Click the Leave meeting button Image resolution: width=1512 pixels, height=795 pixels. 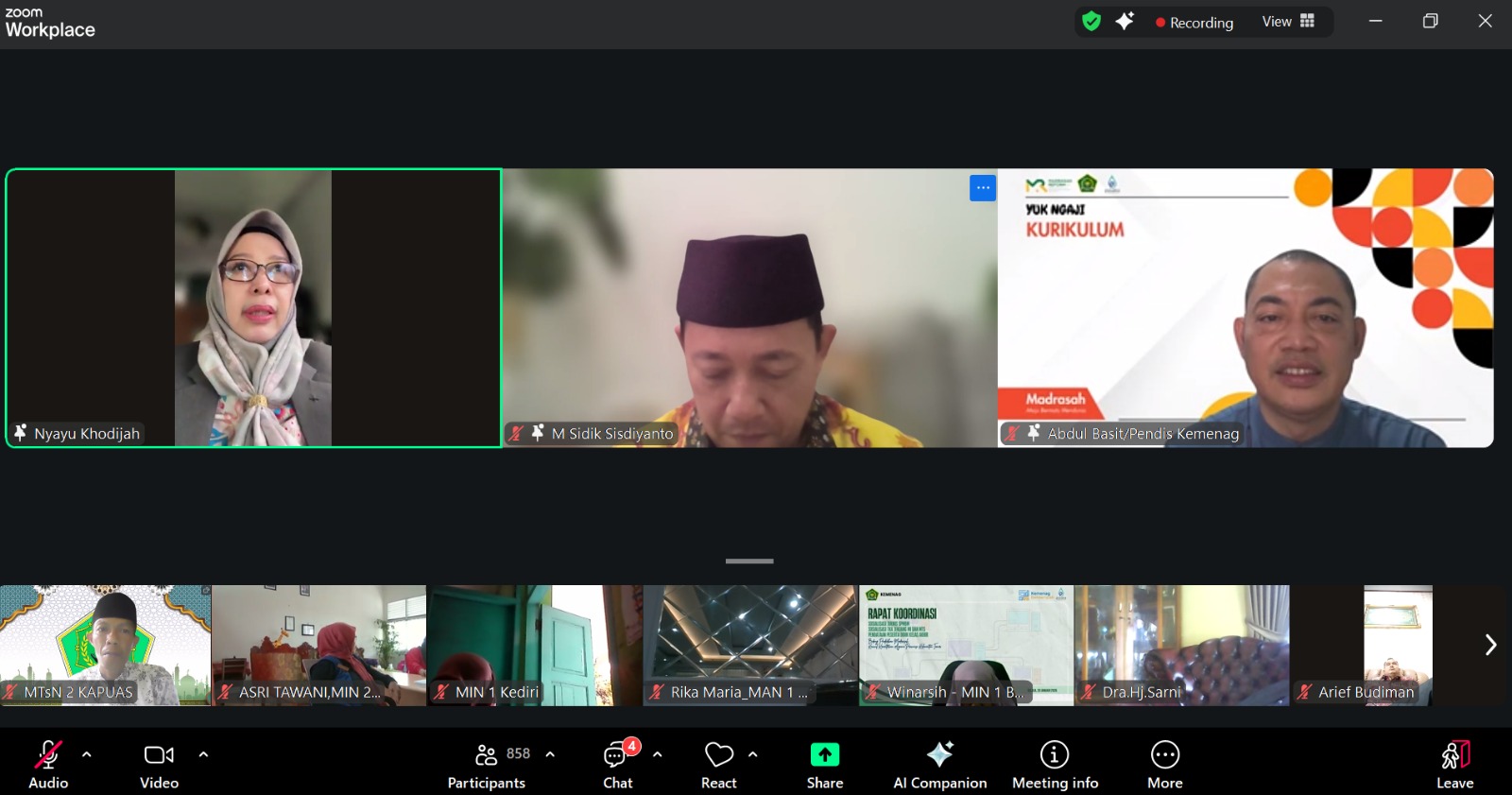pyautogui.click(x=1454, y=764)
